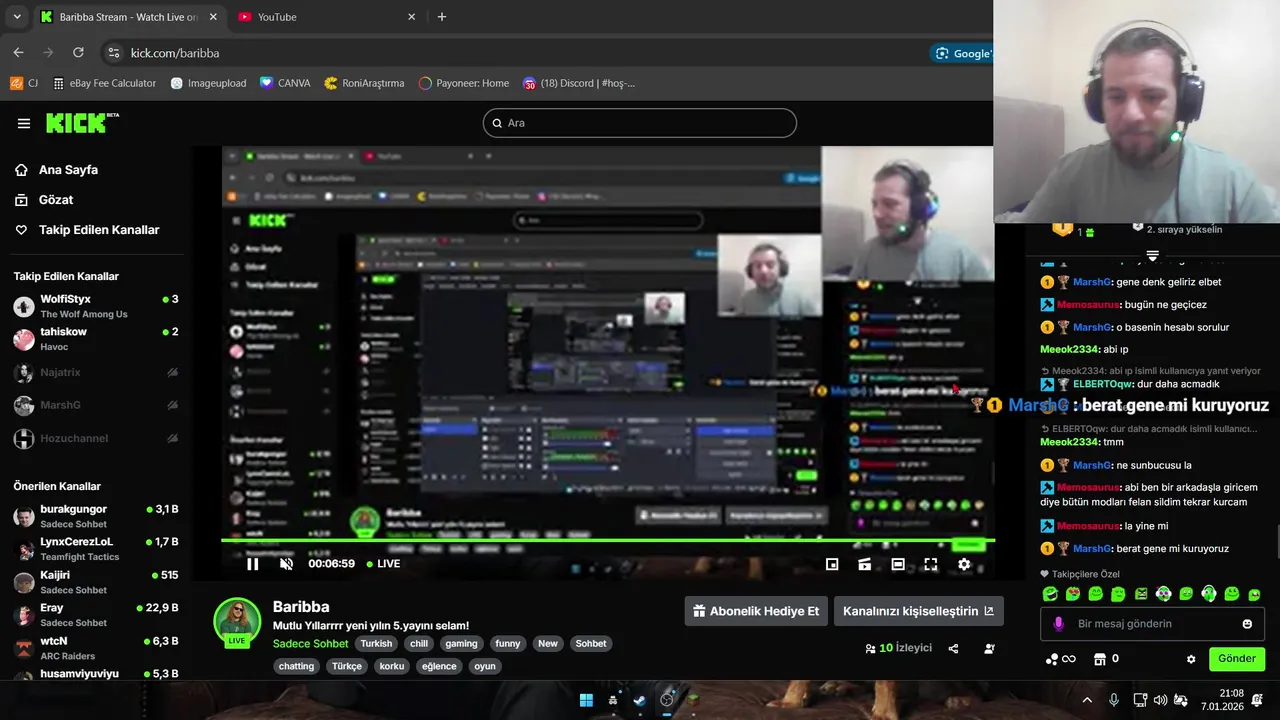Click Baribba's channel avatar
The height and width of the screenshot is (720, 1280).
pyautogui.click(x=237, y=621)
